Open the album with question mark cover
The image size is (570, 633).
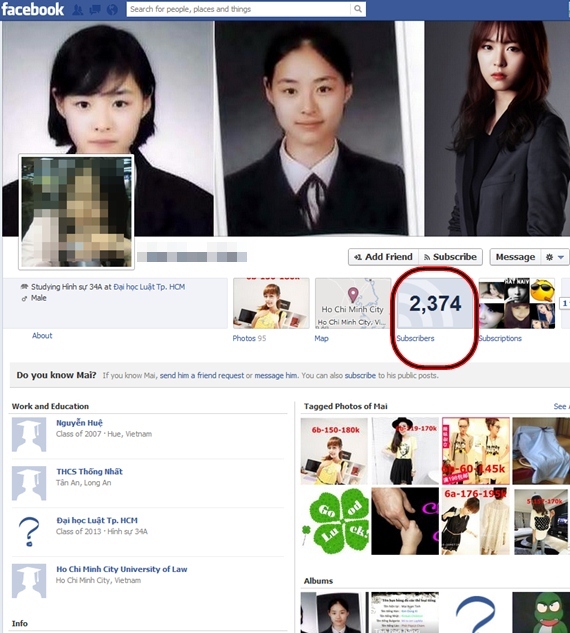click(x=476, y=612)
